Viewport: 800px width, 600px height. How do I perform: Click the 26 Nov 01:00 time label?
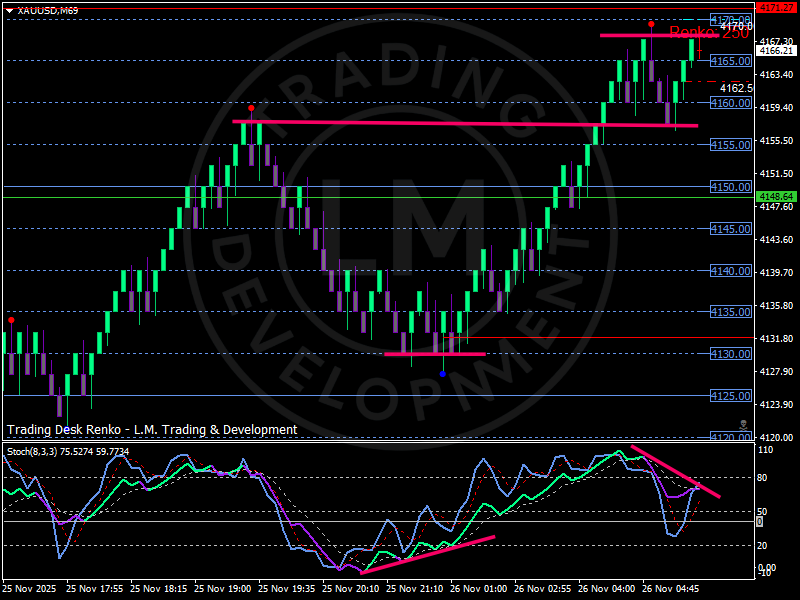[479, 589]
